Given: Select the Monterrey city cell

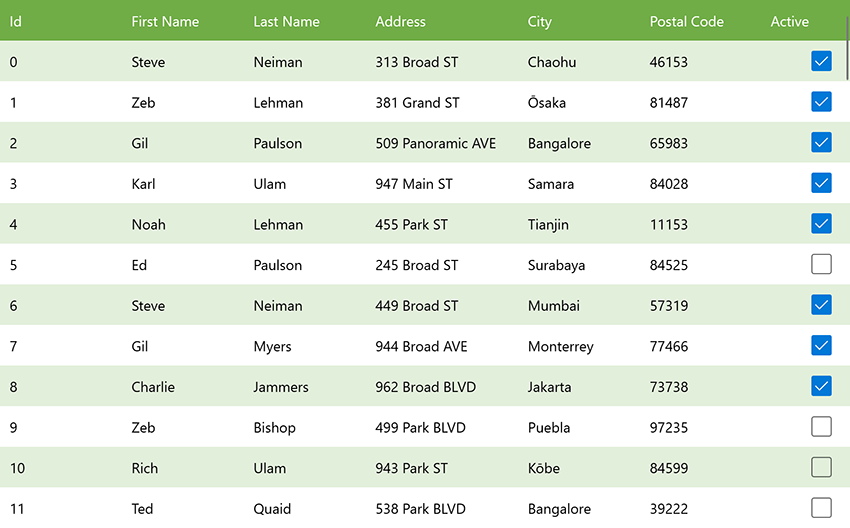Looking at the screenshot, I should coord(560,346).
